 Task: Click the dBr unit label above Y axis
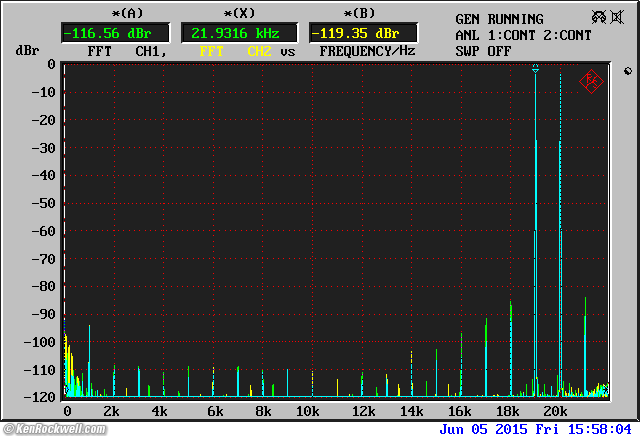27,50
